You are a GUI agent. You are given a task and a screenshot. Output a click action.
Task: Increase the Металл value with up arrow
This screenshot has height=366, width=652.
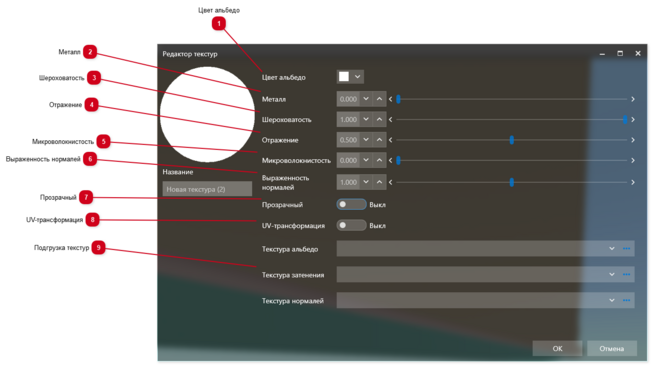pos(380,99)
